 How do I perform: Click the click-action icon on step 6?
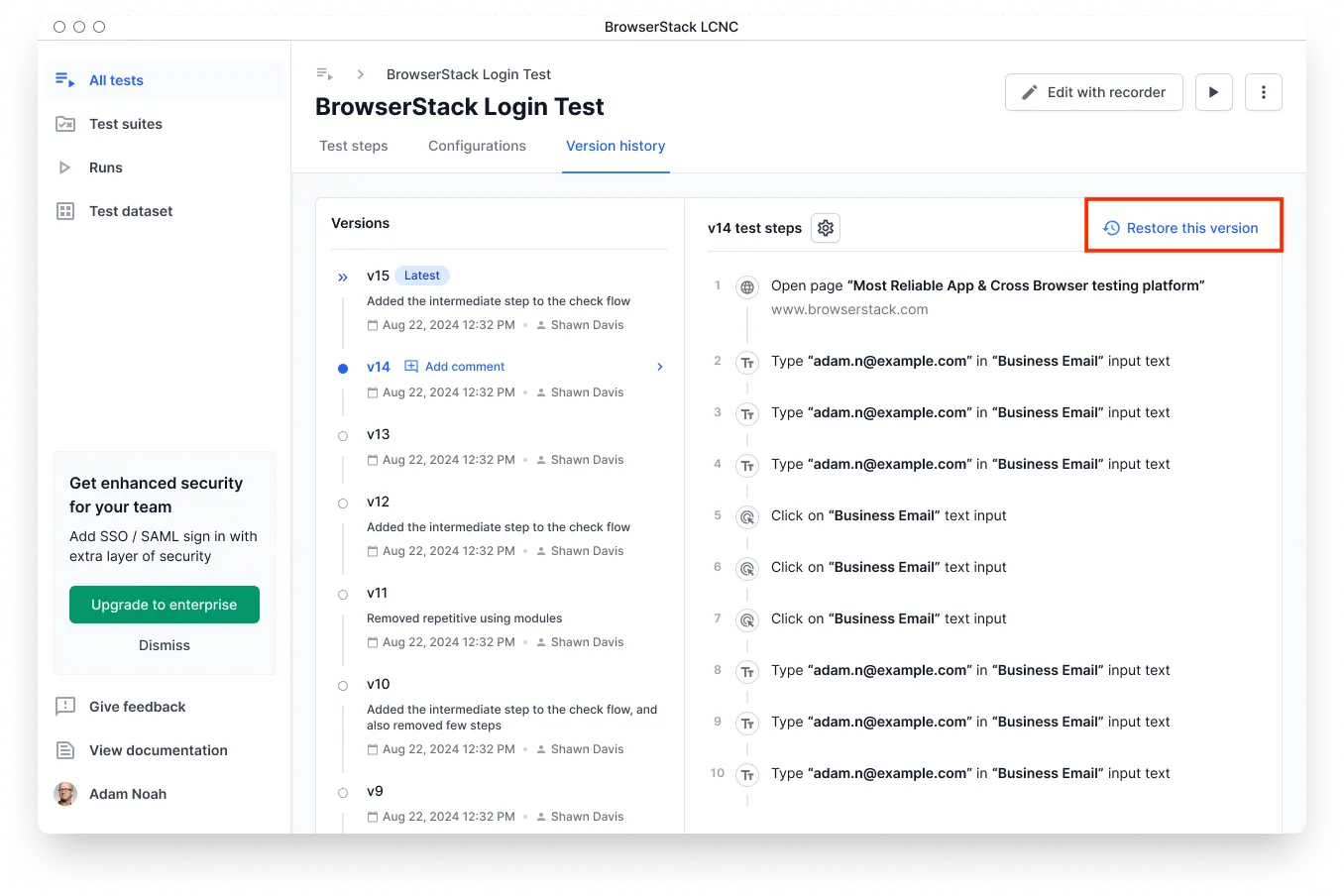click(747, 569)
